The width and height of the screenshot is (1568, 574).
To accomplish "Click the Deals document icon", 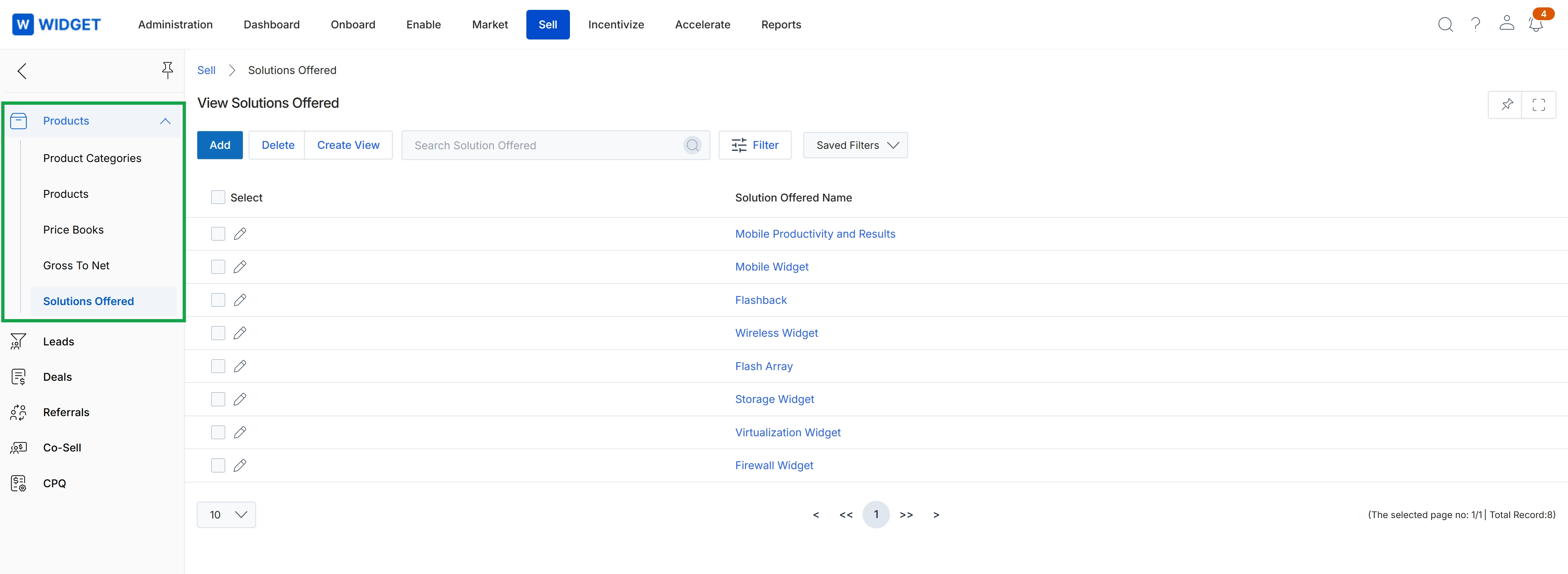I will click(x=18, y=377).
